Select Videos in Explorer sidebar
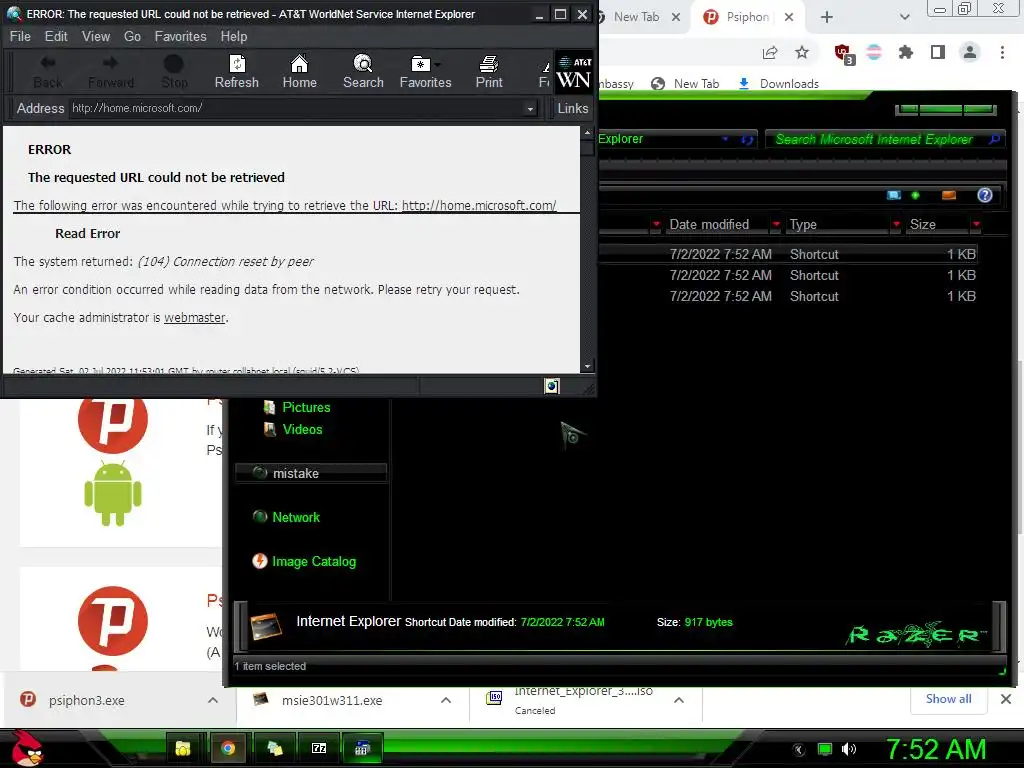The image size is (1024, 768). point(302,430)
